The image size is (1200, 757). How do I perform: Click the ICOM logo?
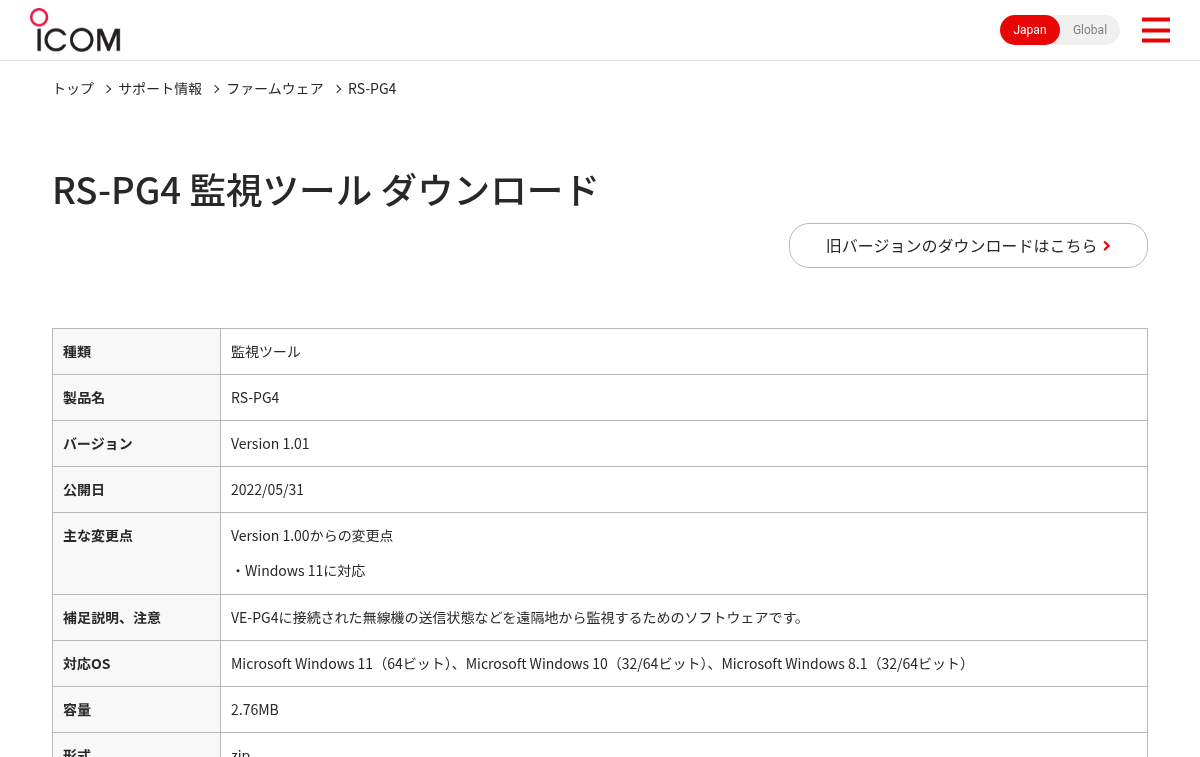[x=75, y=30]
